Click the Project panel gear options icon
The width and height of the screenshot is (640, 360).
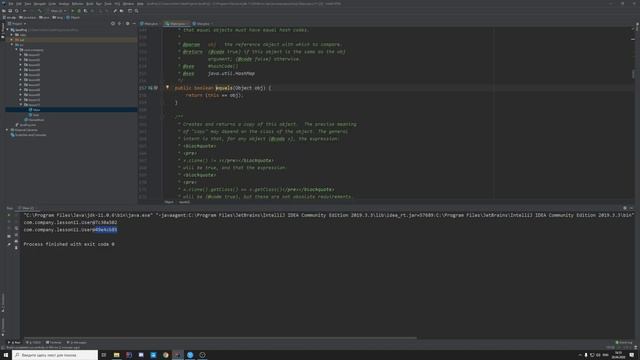coord(127,24)
